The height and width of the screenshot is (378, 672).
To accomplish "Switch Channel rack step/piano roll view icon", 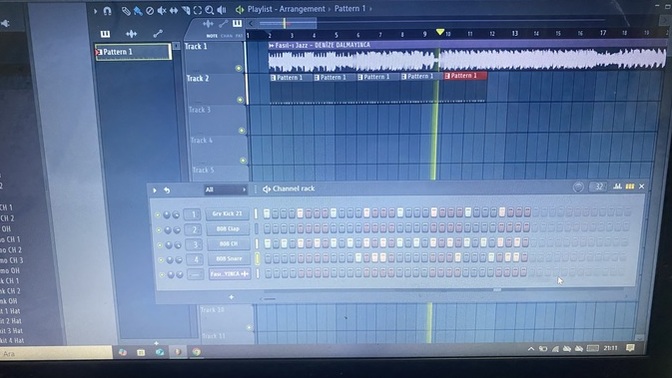I will pos(630,186).
